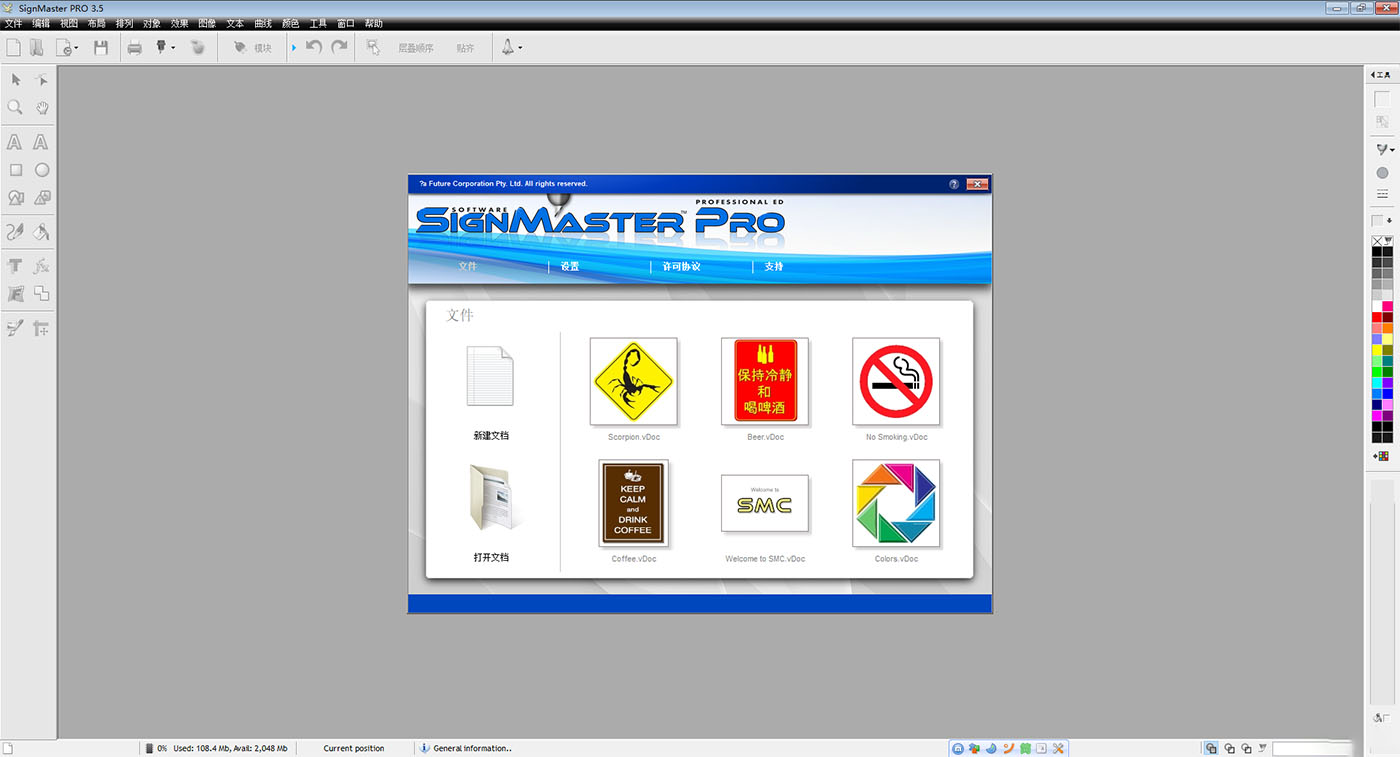Switch to the 设置 tab in dialog

pyautogui.click(x=570, y=267)
